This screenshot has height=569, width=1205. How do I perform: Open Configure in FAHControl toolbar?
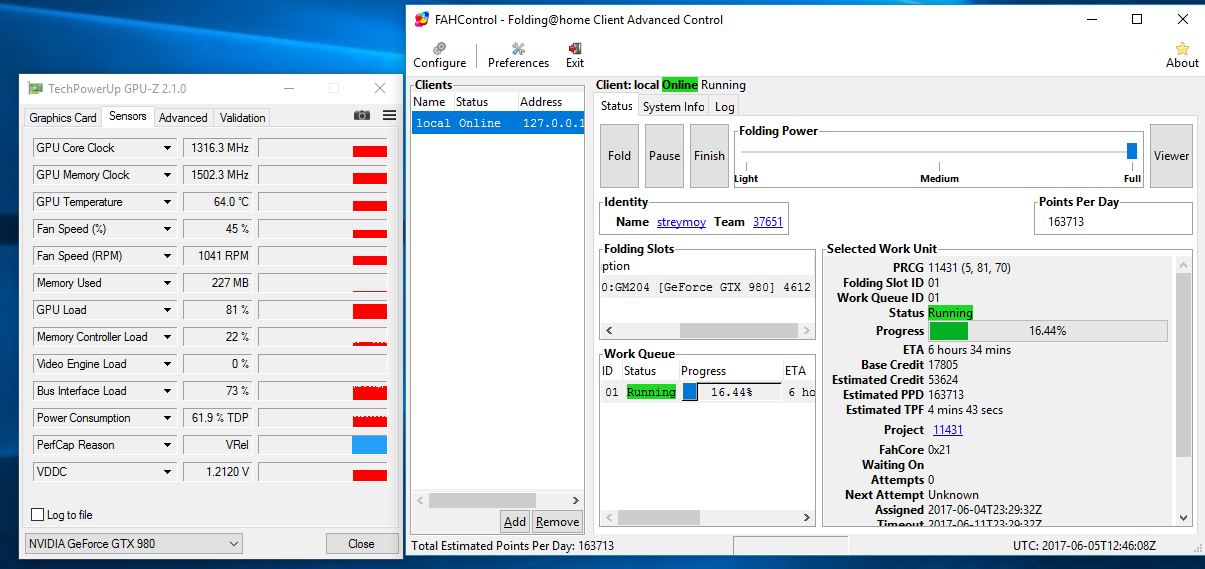(x=440, y=55)
